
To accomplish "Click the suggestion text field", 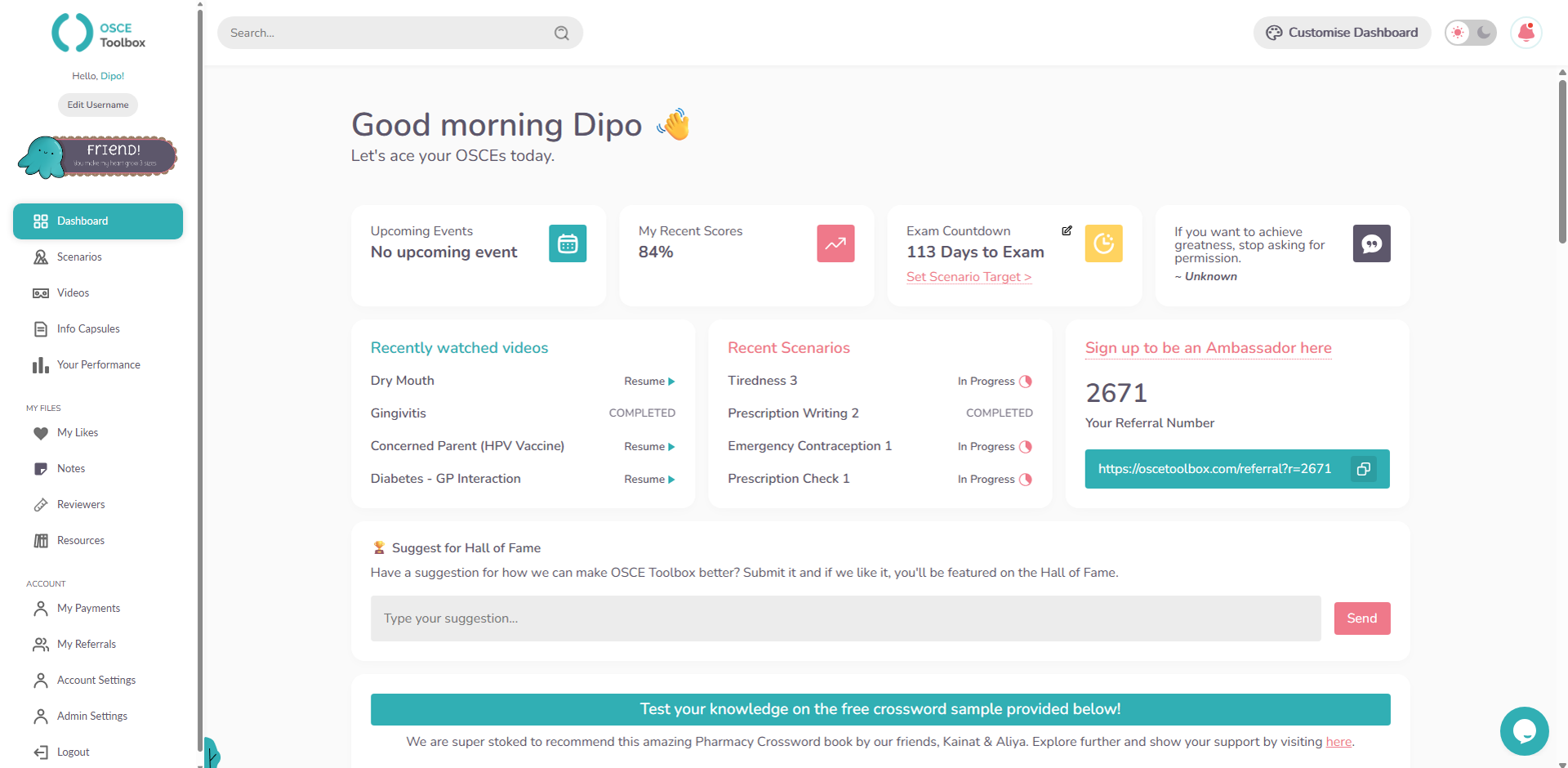I will coord(845,618).
